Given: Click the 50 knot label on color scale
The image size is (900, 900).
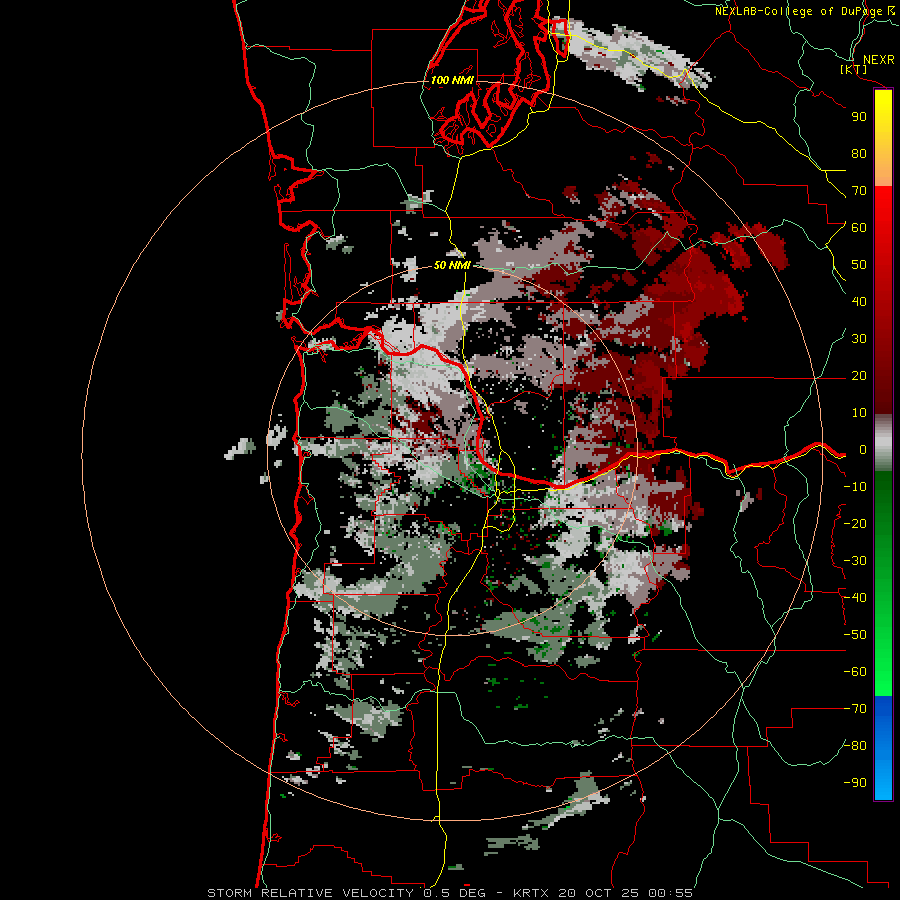Looking at the screenshot, I should [x=859, y=265].
